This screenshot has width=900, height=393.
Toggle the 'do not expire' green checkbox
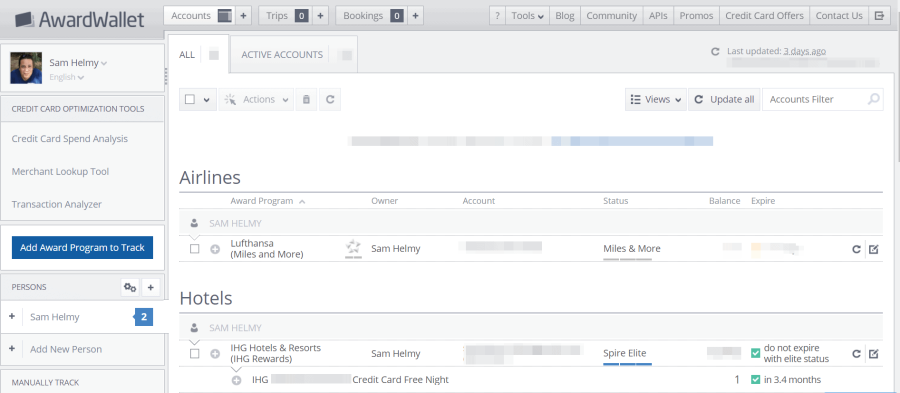click(756, 353)
